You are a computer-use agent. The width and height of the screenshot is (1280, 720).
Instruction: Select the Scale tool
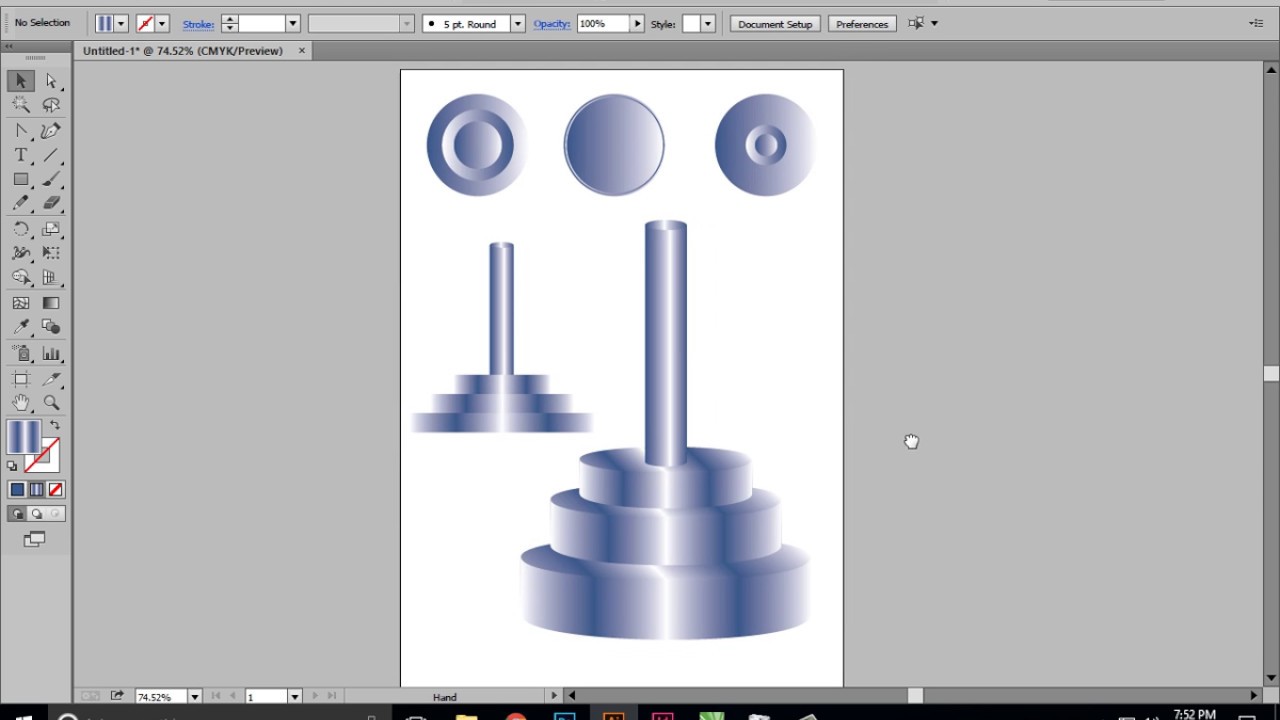point(51,229)
